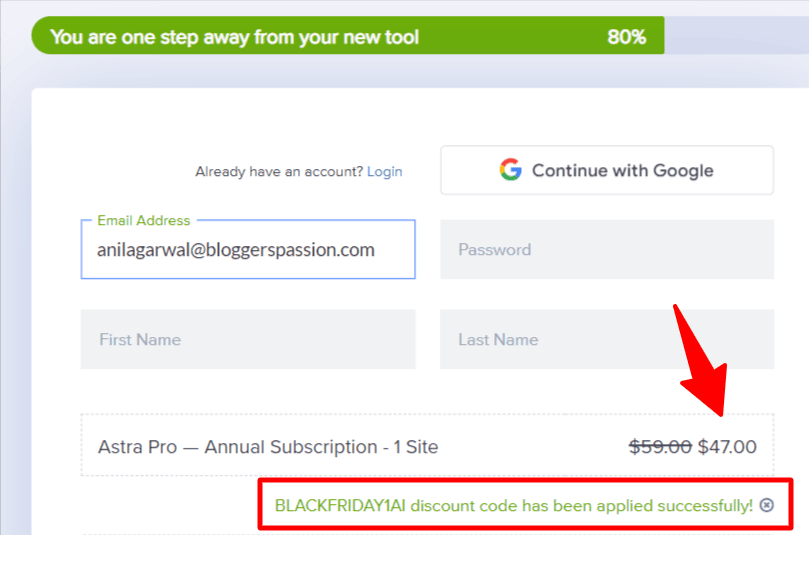The image size is (809, 574).
Task: Open the Login link
Action: point(384,172)
